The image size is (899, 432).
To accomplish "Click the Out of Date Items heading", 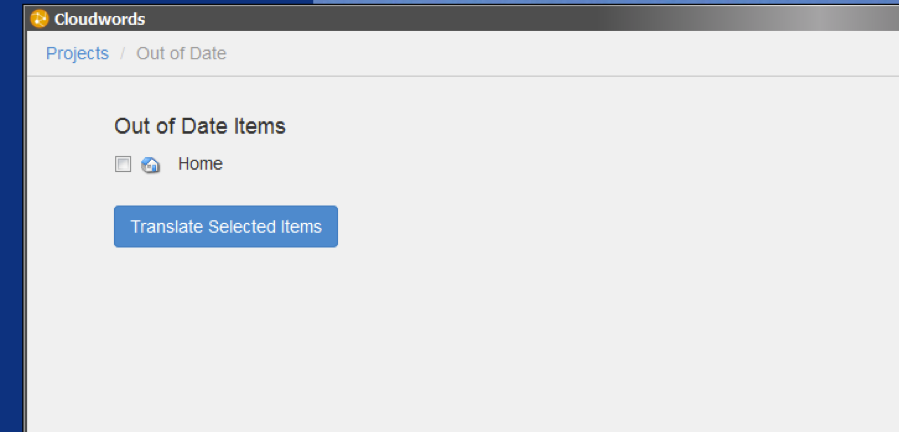I will click(x=200, y=126).
